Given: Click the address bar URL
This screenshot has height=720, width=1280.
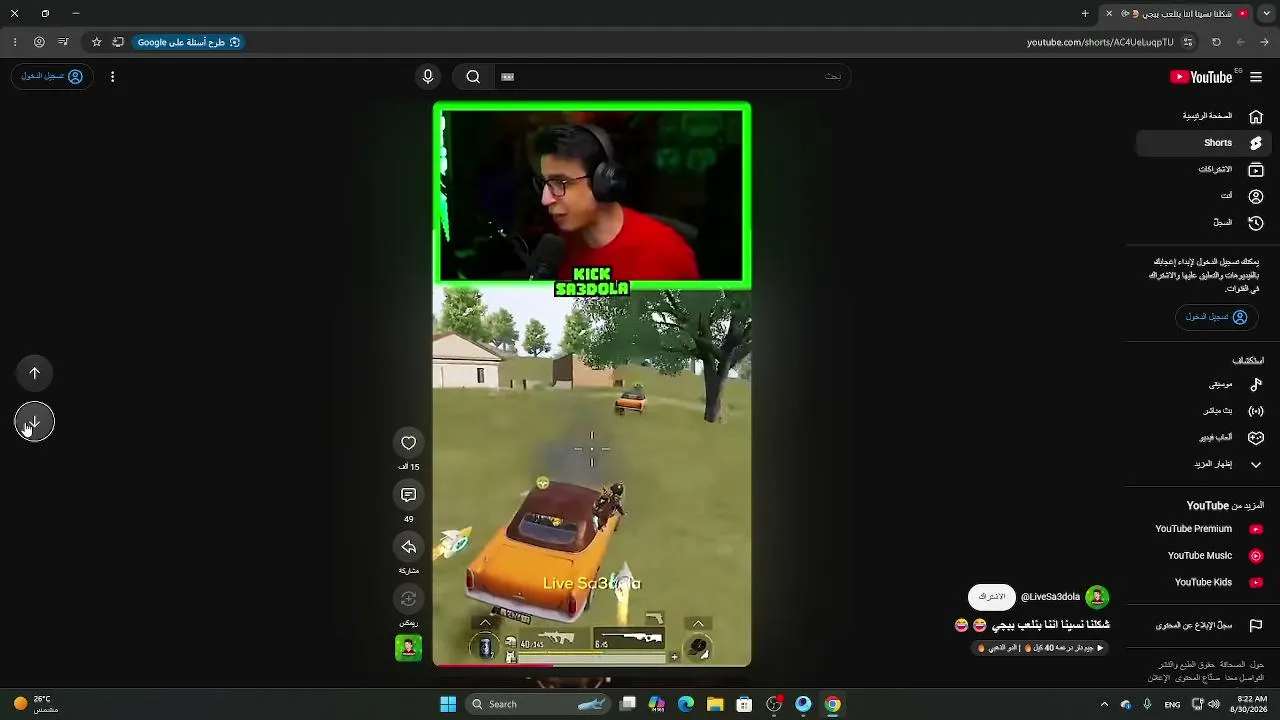Looking at the screenshot, I should pyautogui.click(x=1100, y=42).
